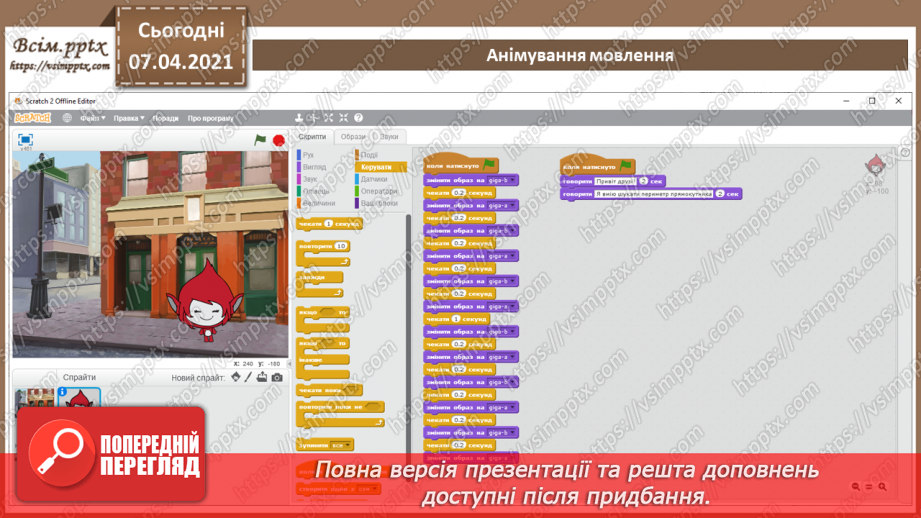Image resolution: width=921 pixels, height=518 pixels.
Task: Select the Звук block category
Action: pos(310,179)
